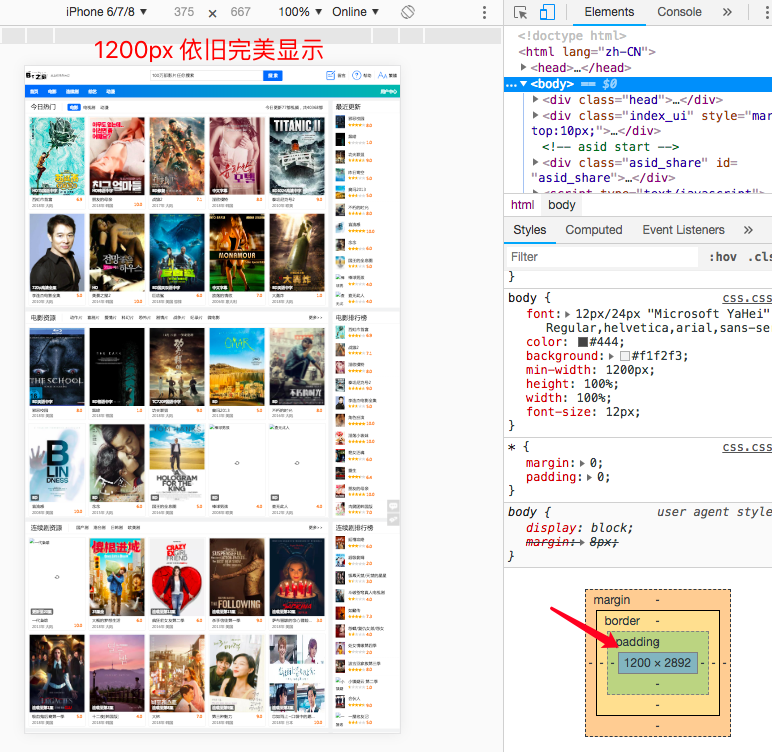Screen dimensions: 772x752
Task: Click the webpage search input field
Action: pyautogui.click(x=206, y=75)
